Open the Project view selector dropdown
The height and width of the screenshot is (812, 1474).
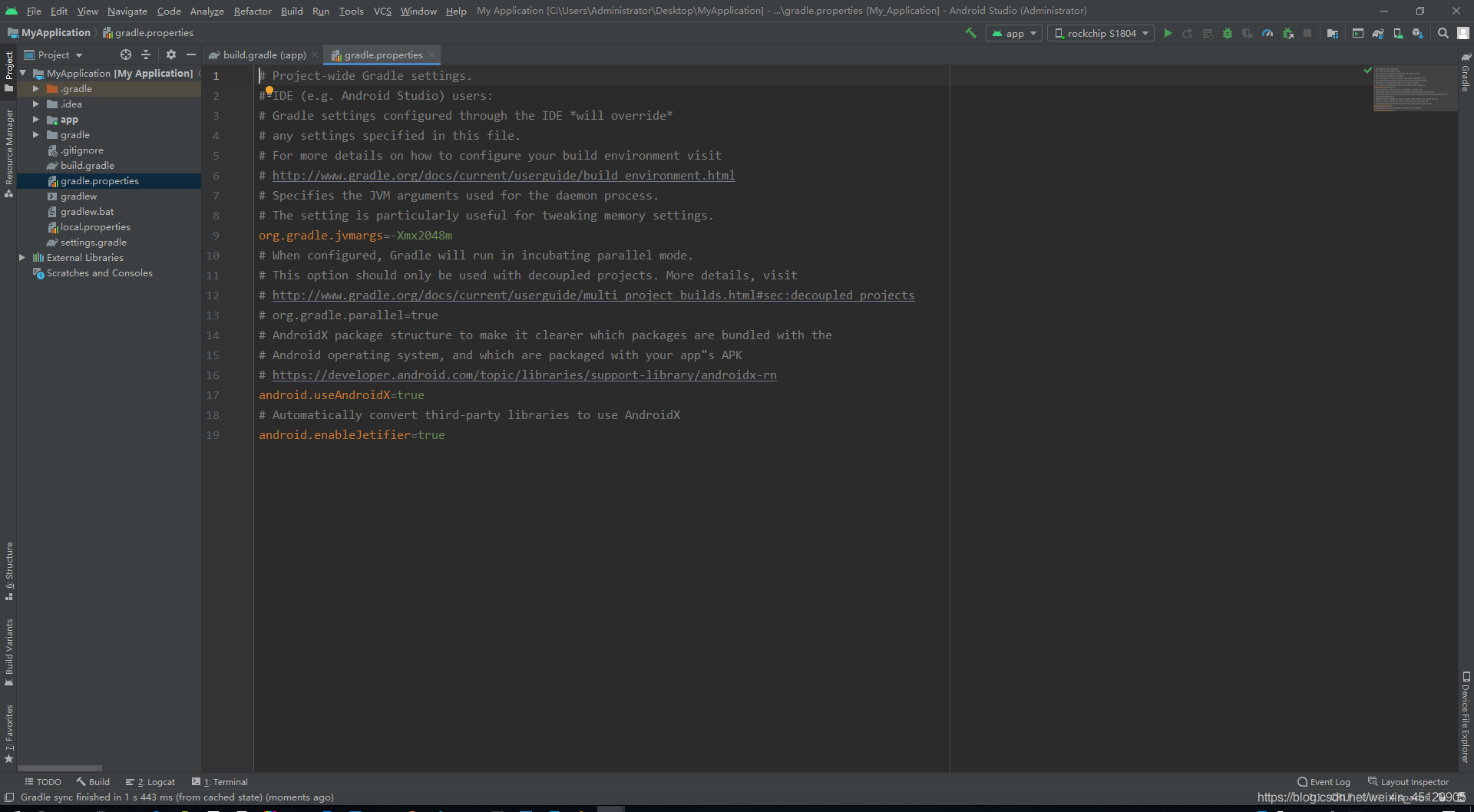[x=53, y=54]
